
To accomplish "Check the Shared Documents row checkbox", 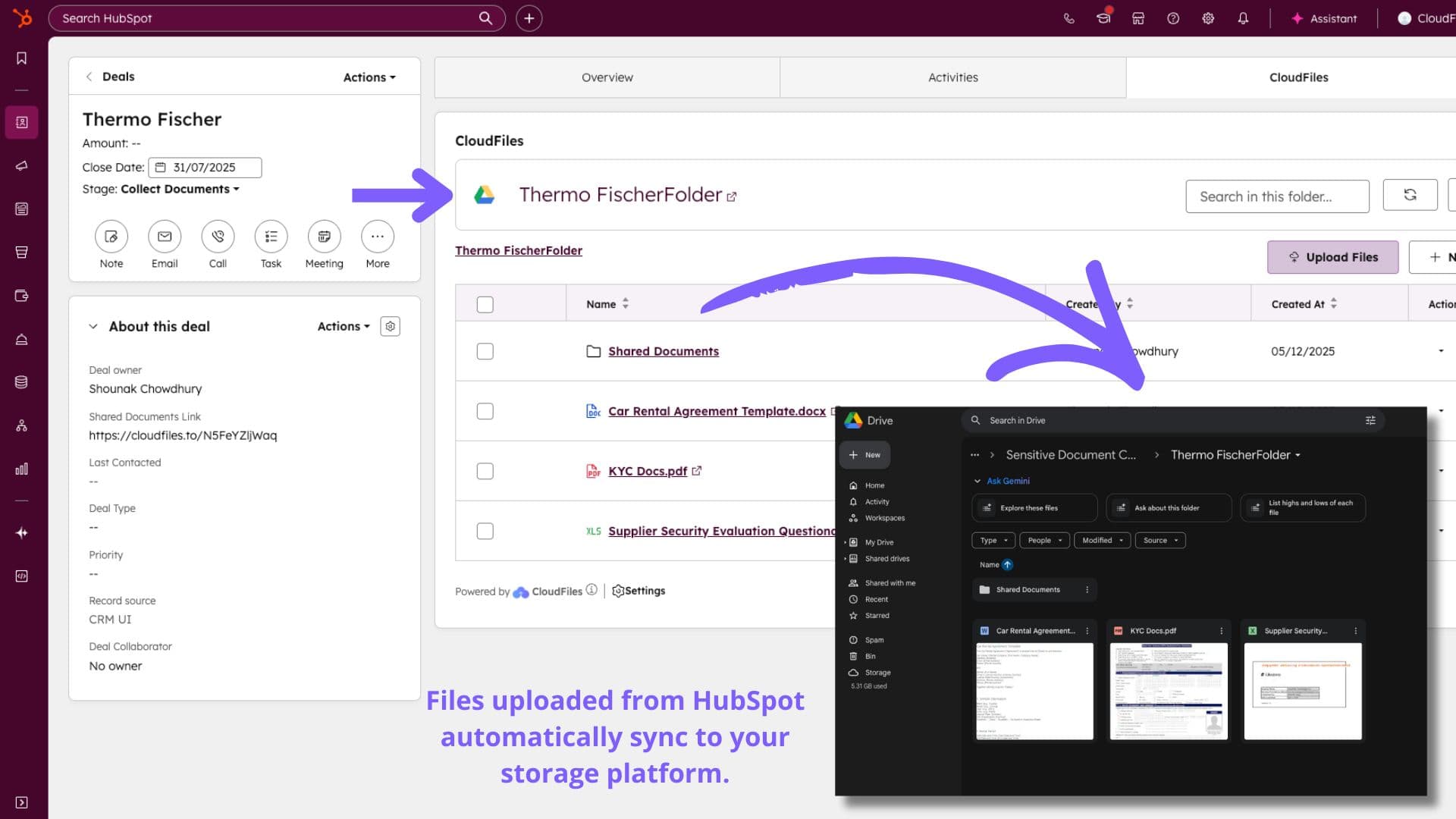I will click(485, 351).
